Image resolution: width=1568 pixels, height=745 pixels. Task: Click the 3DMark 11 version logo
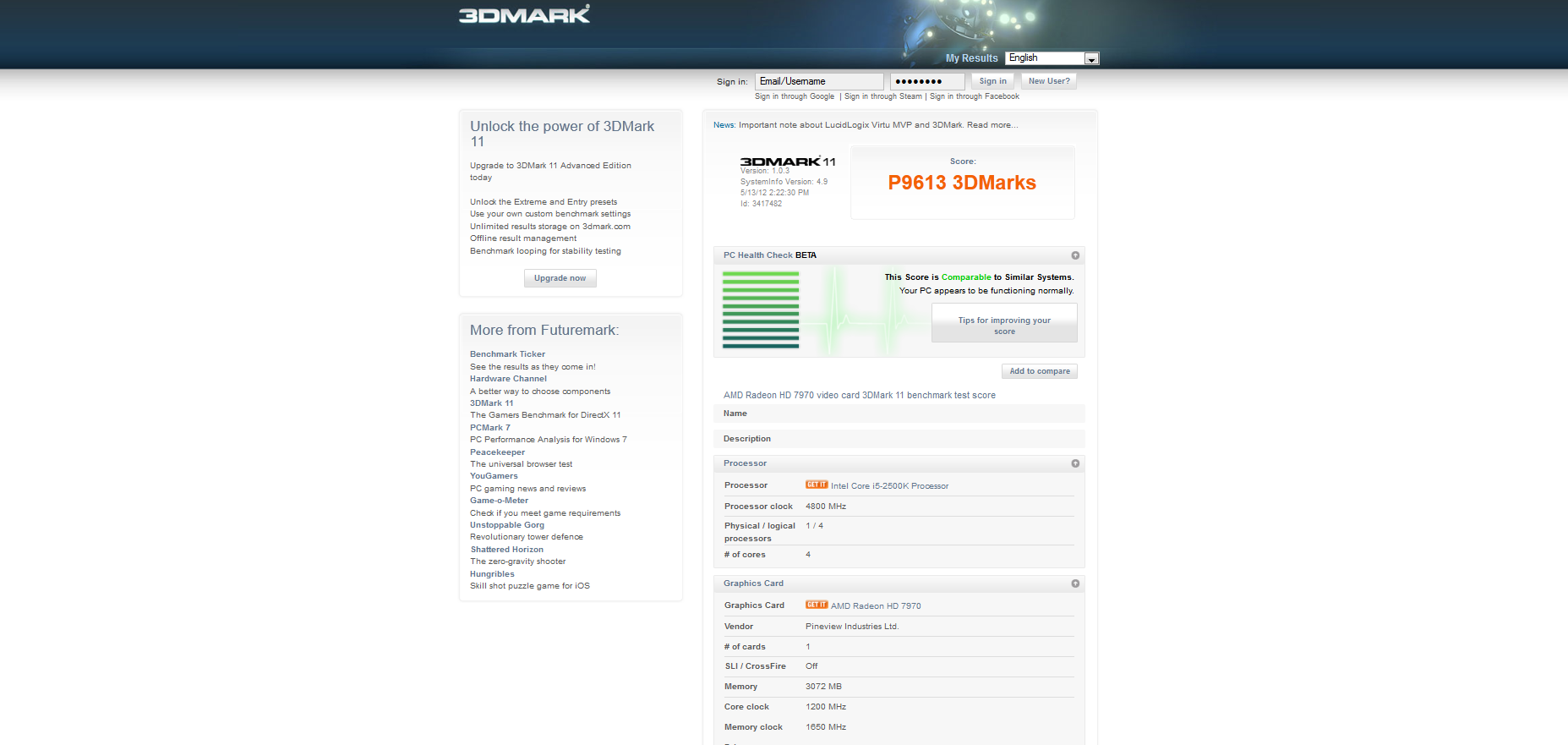click(x=788, y=162)
